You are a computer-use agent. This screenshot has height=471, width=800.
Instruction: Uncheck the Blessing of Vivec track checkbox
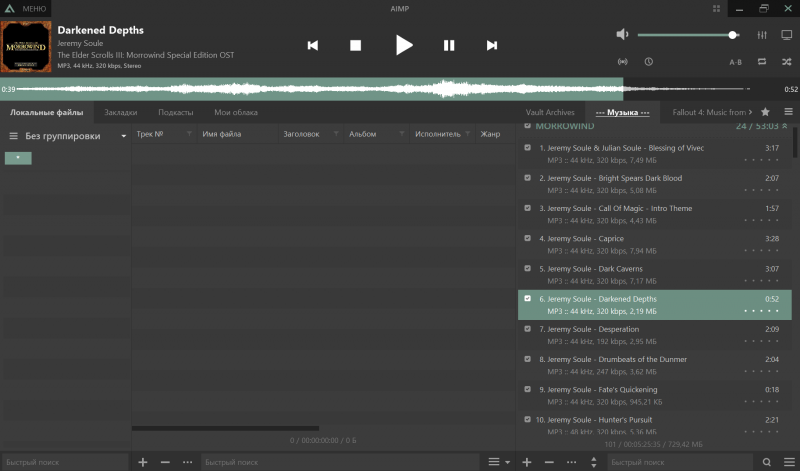528,147
